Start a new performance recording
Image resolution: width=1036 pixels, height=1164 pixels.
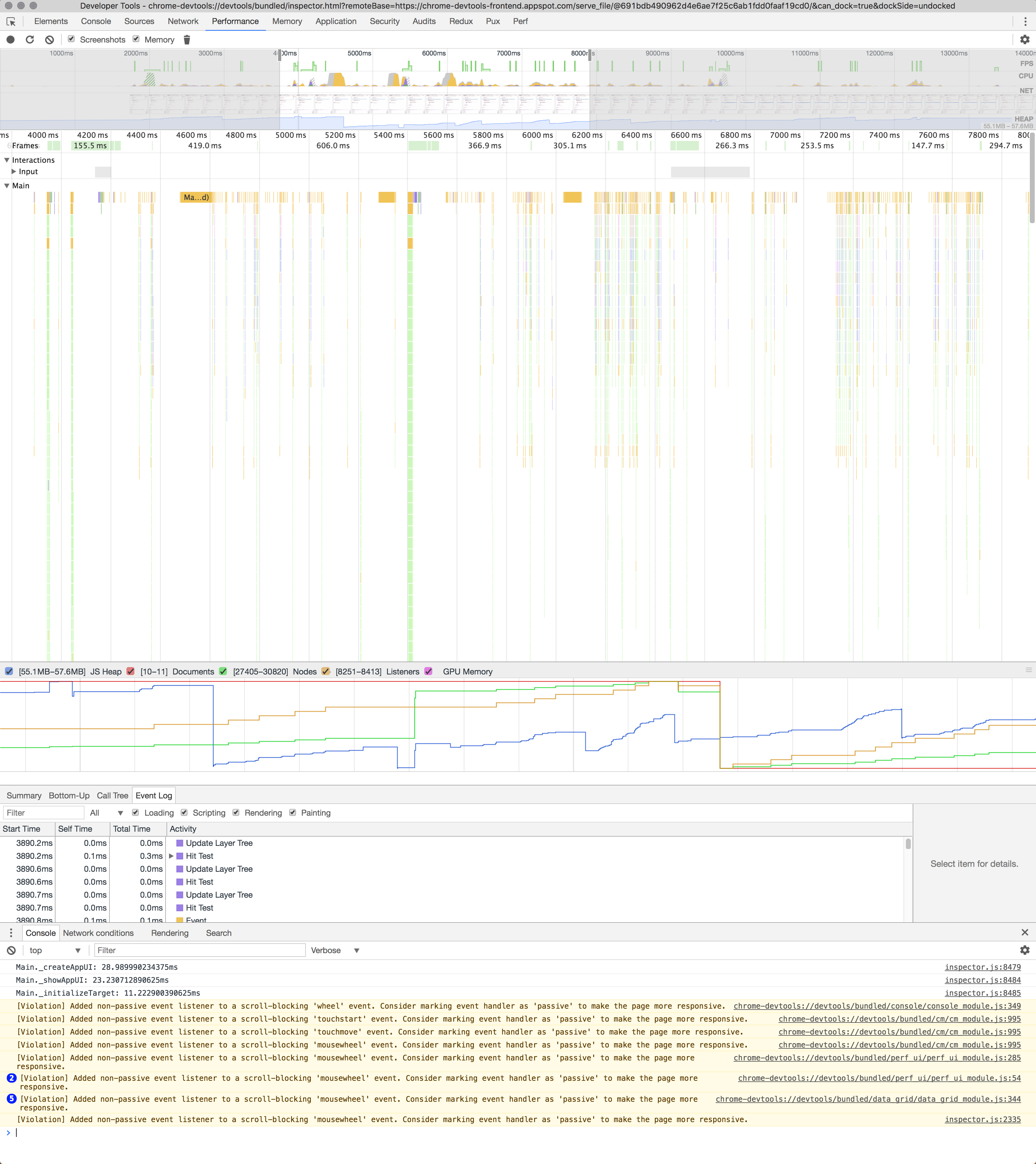pyautogui.click(x=11, y=39)
